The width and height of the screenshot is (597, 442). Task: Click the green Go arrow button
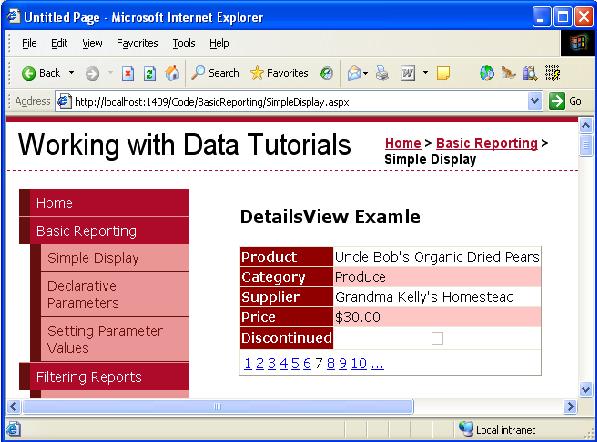[557, 101]
